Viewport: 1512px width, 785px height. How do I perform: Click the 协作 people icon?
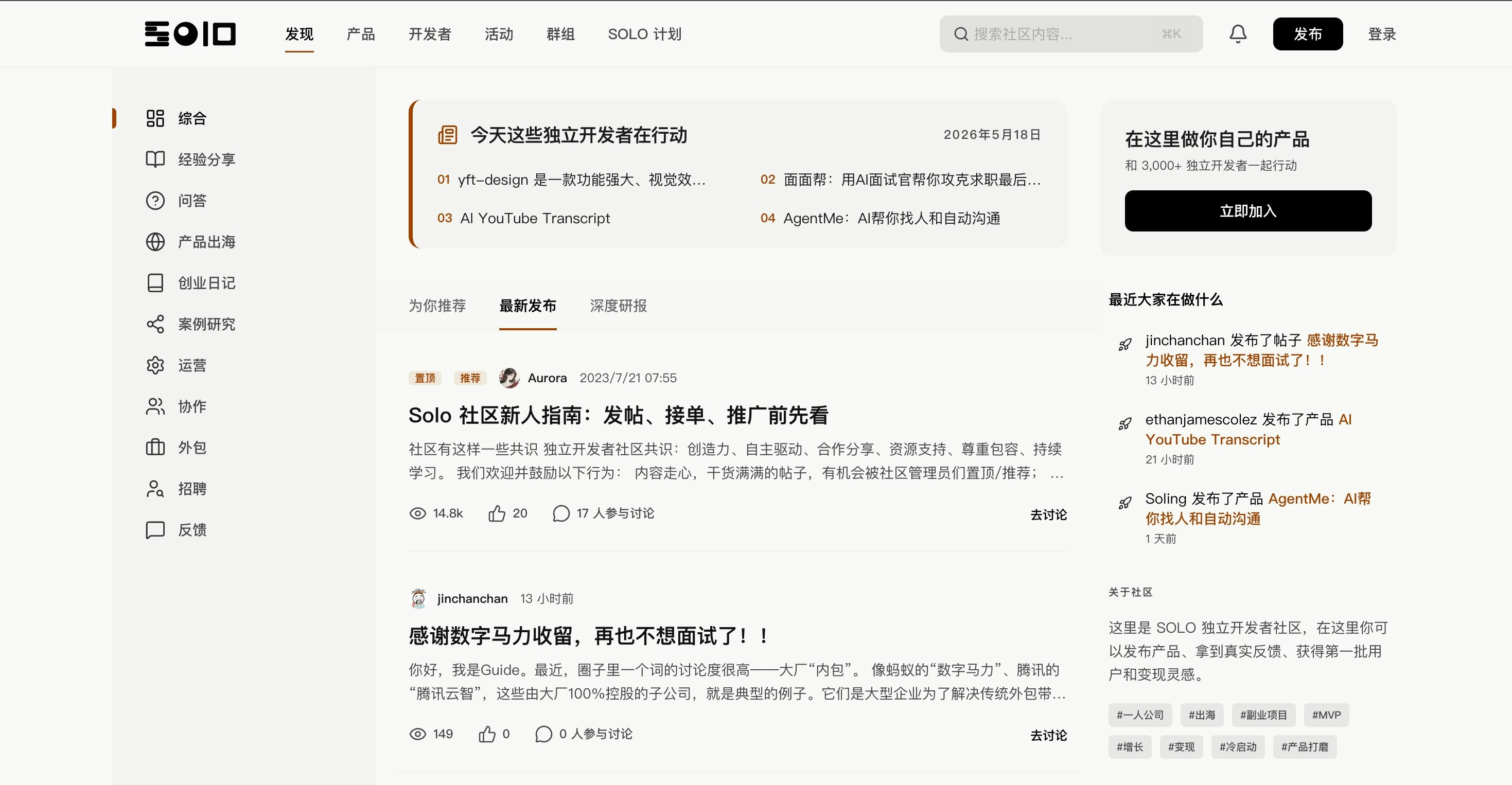155,406
